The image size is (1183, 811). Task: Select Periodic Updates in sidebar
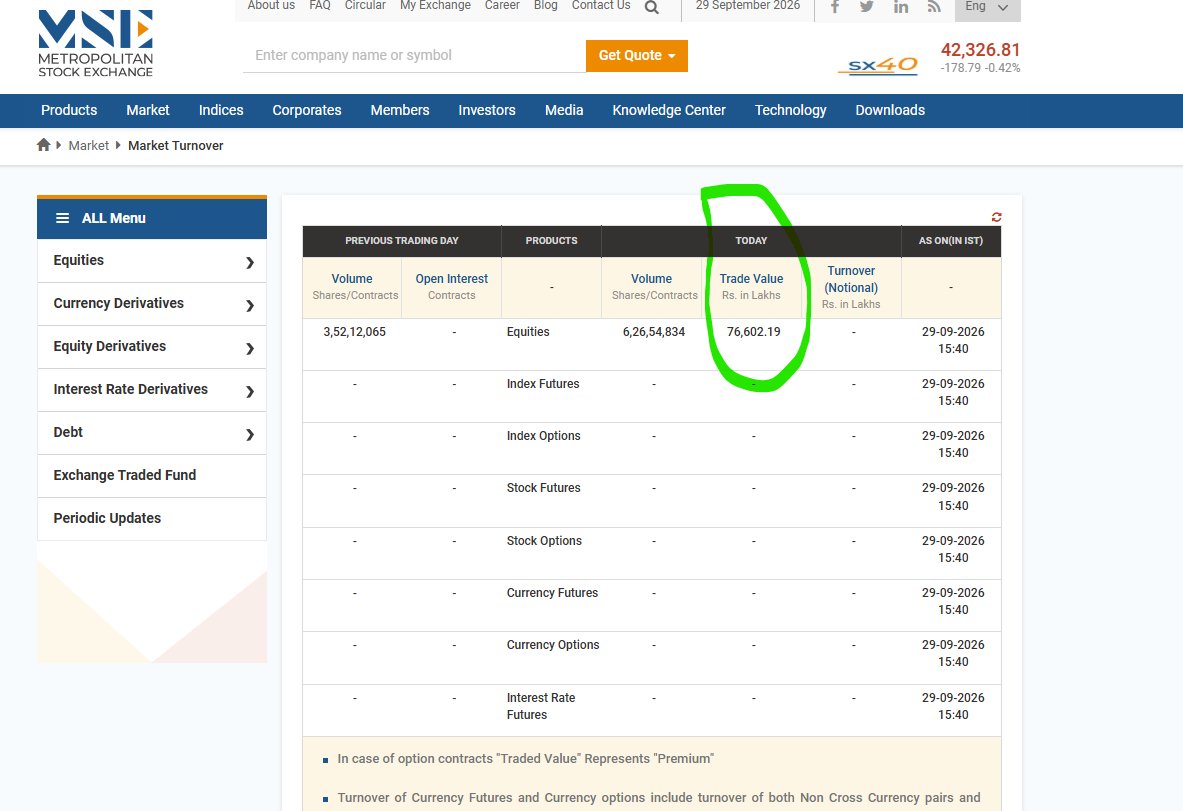point(152,518)
